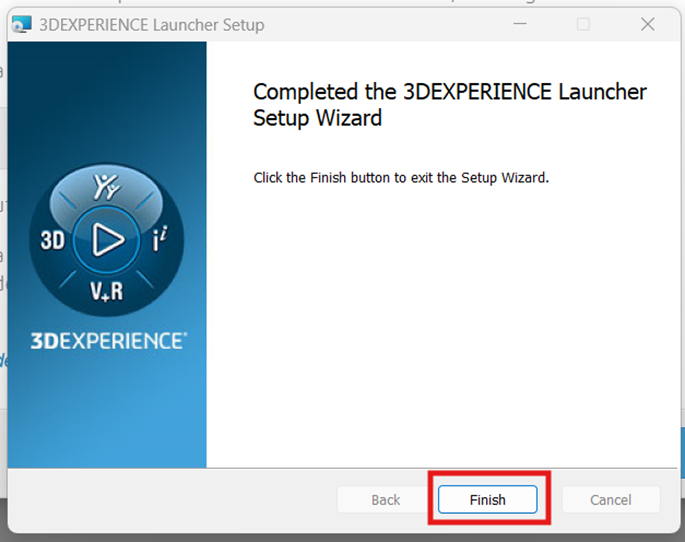This screenshot has width=685, height=542.
Task: Click the Cancel button
Action: [610, 499]
